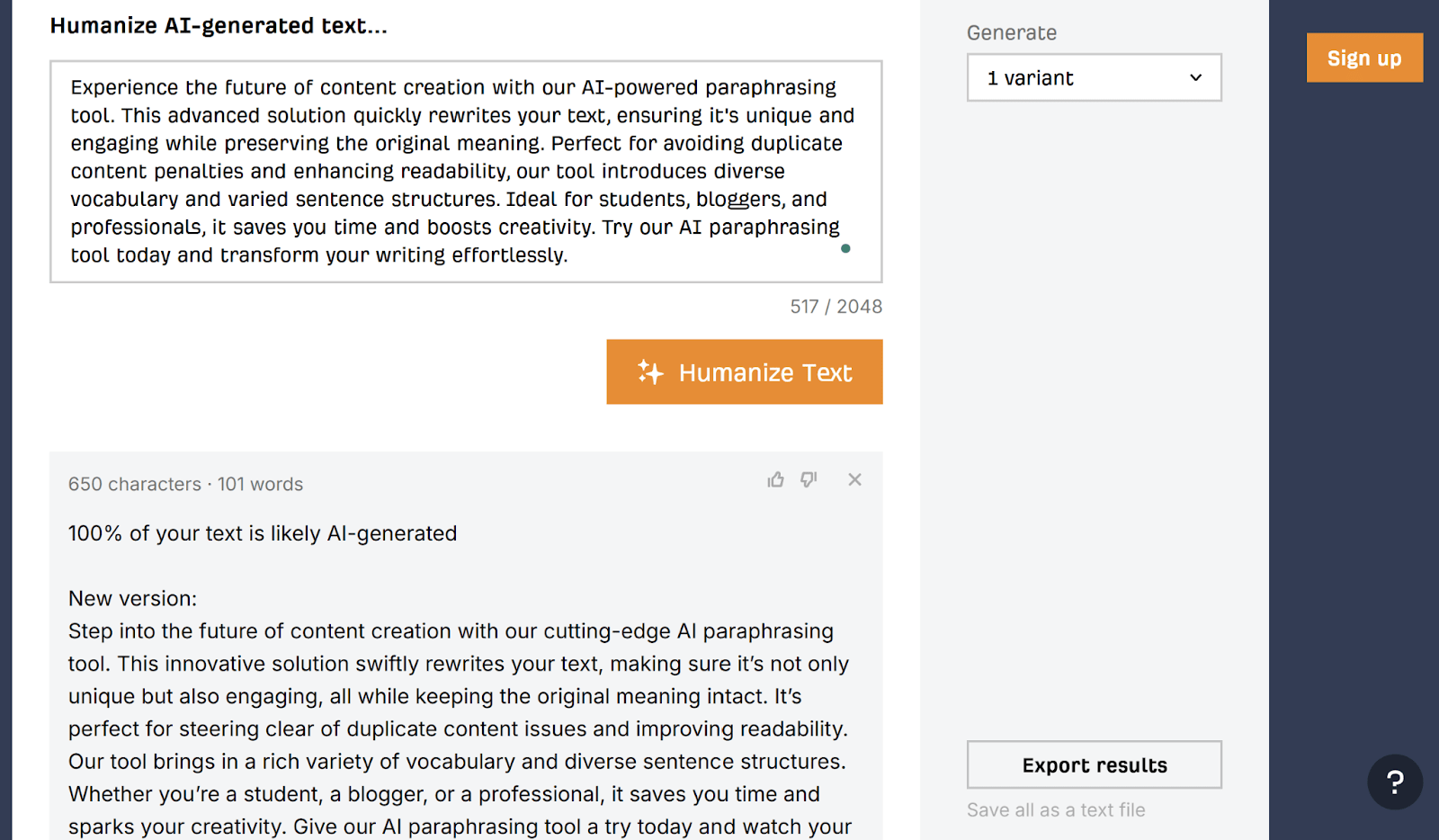Image resolution: width=1439 pixels, height=840 pixels.
Task: Click the Humanize Text button label
Action: 764,372
